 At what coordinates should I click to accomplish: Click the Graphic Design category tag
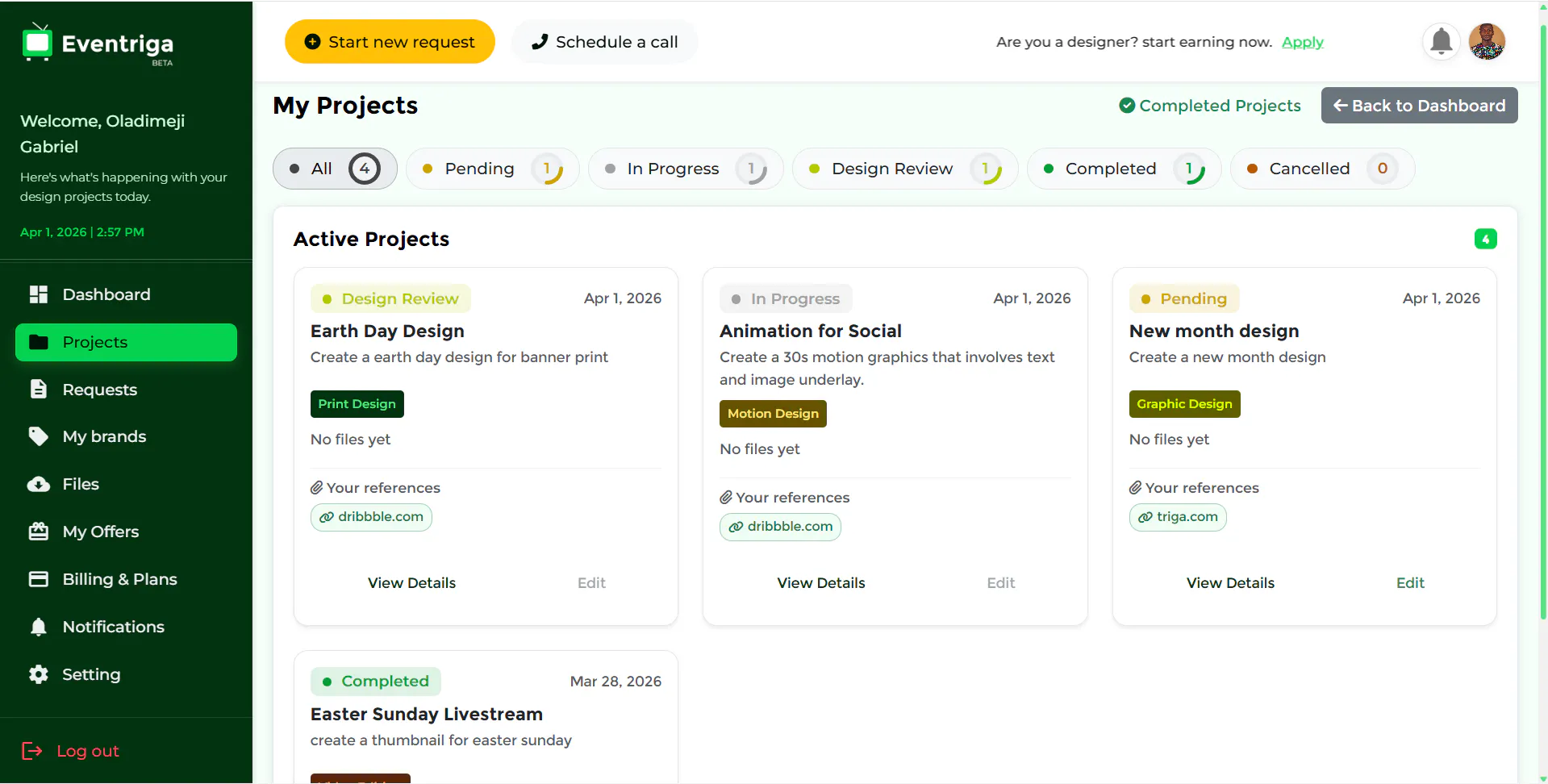1184,403
